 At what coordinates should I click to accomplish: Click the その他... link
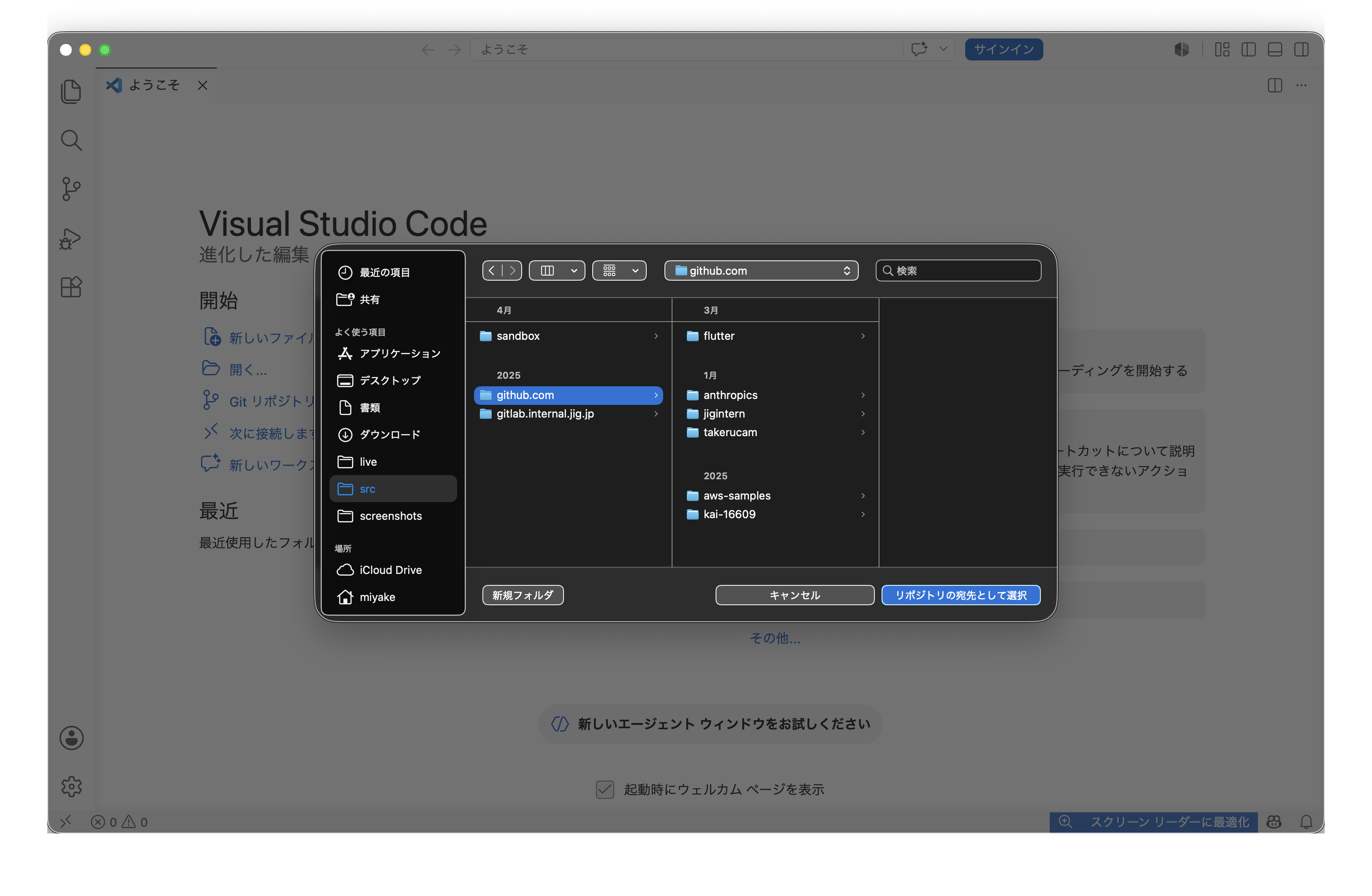[775, 638]
